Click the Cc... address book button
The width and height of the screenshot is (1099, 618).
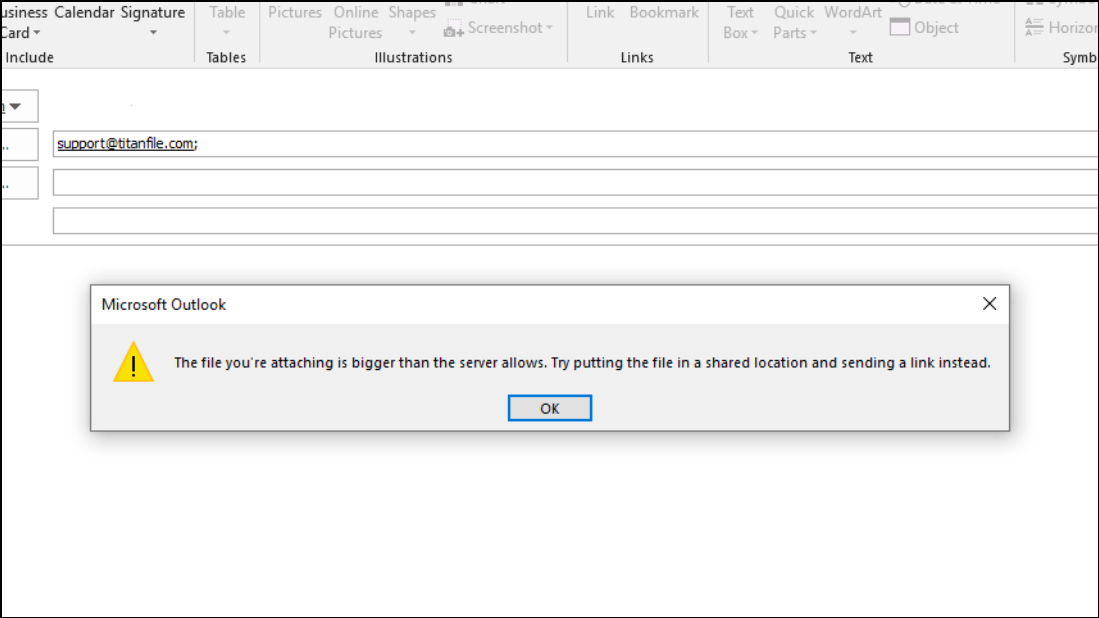(x=19, y=183)
